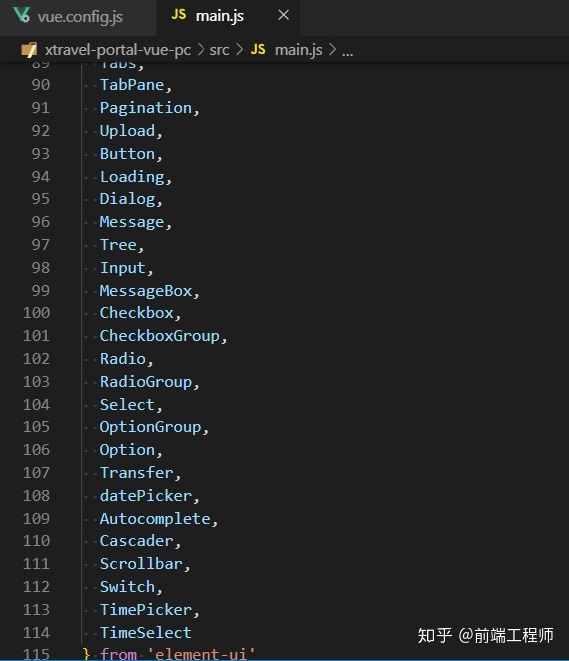Click the OptionGroup identifier

point(150,427)
